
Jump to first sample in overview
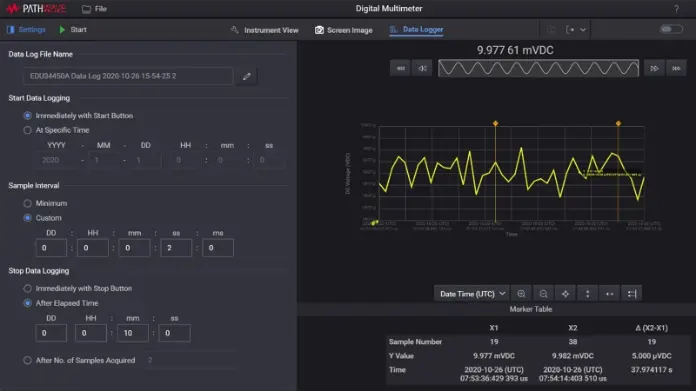[400, 68]
